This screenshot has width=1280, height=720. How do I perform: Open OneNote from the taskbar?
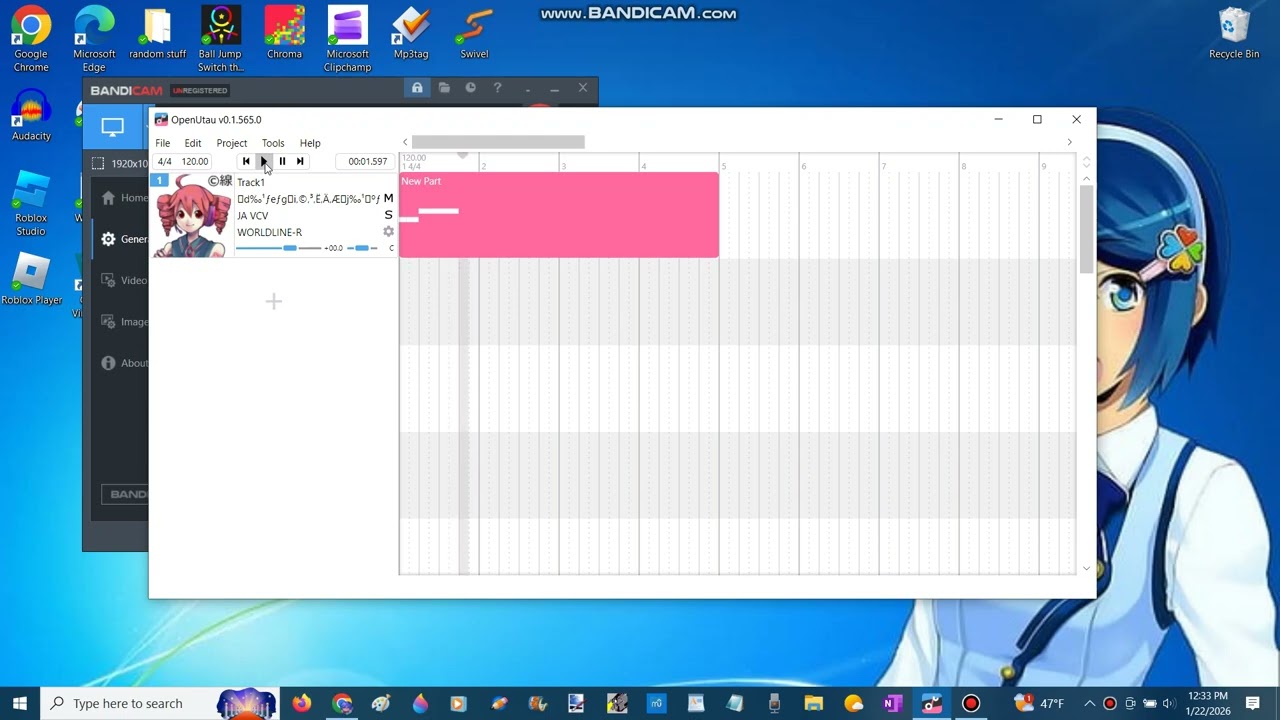point(892,703)
